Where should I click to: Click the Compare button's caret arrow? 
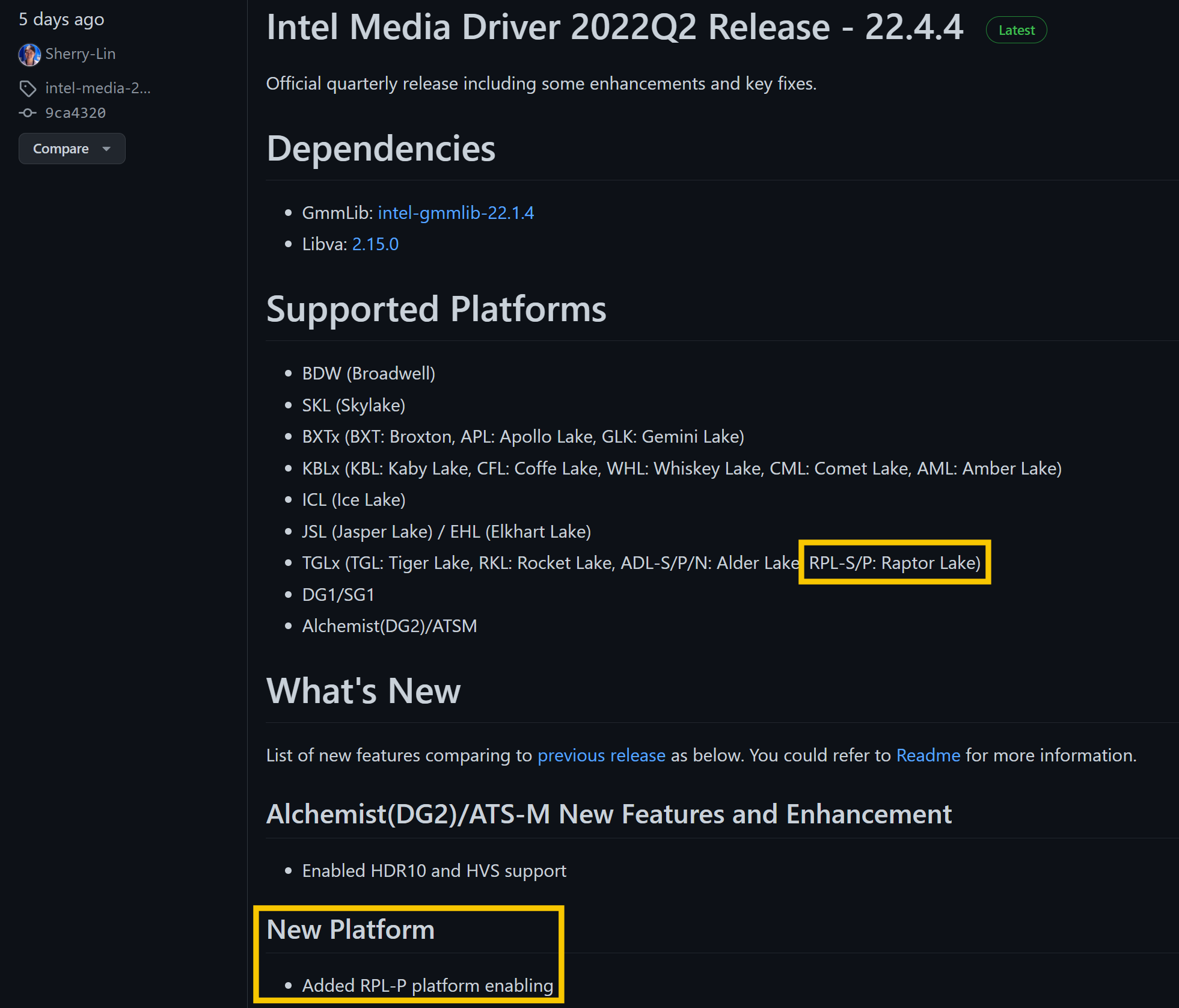[106, 149]
